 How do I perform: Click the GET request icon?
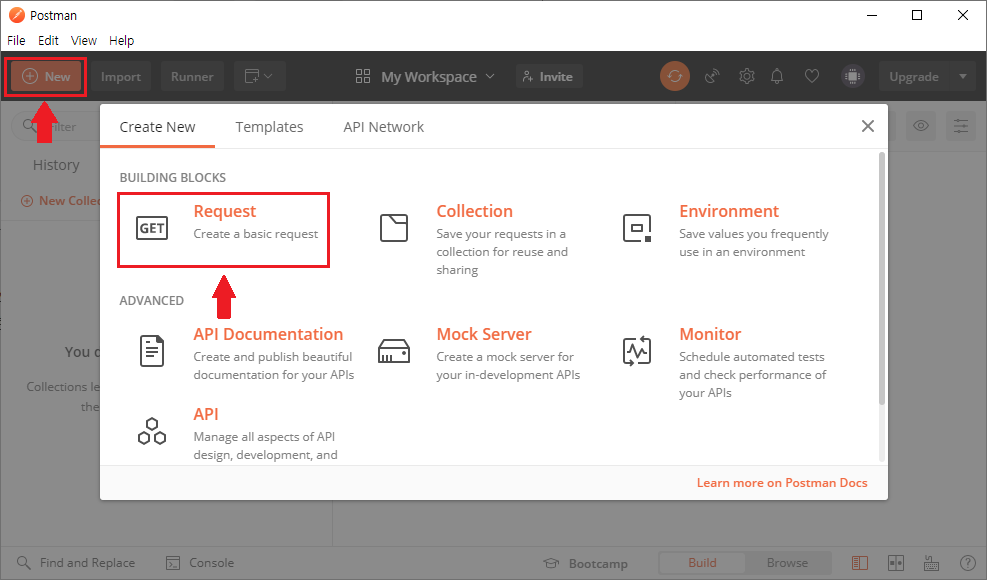point(152,228)
